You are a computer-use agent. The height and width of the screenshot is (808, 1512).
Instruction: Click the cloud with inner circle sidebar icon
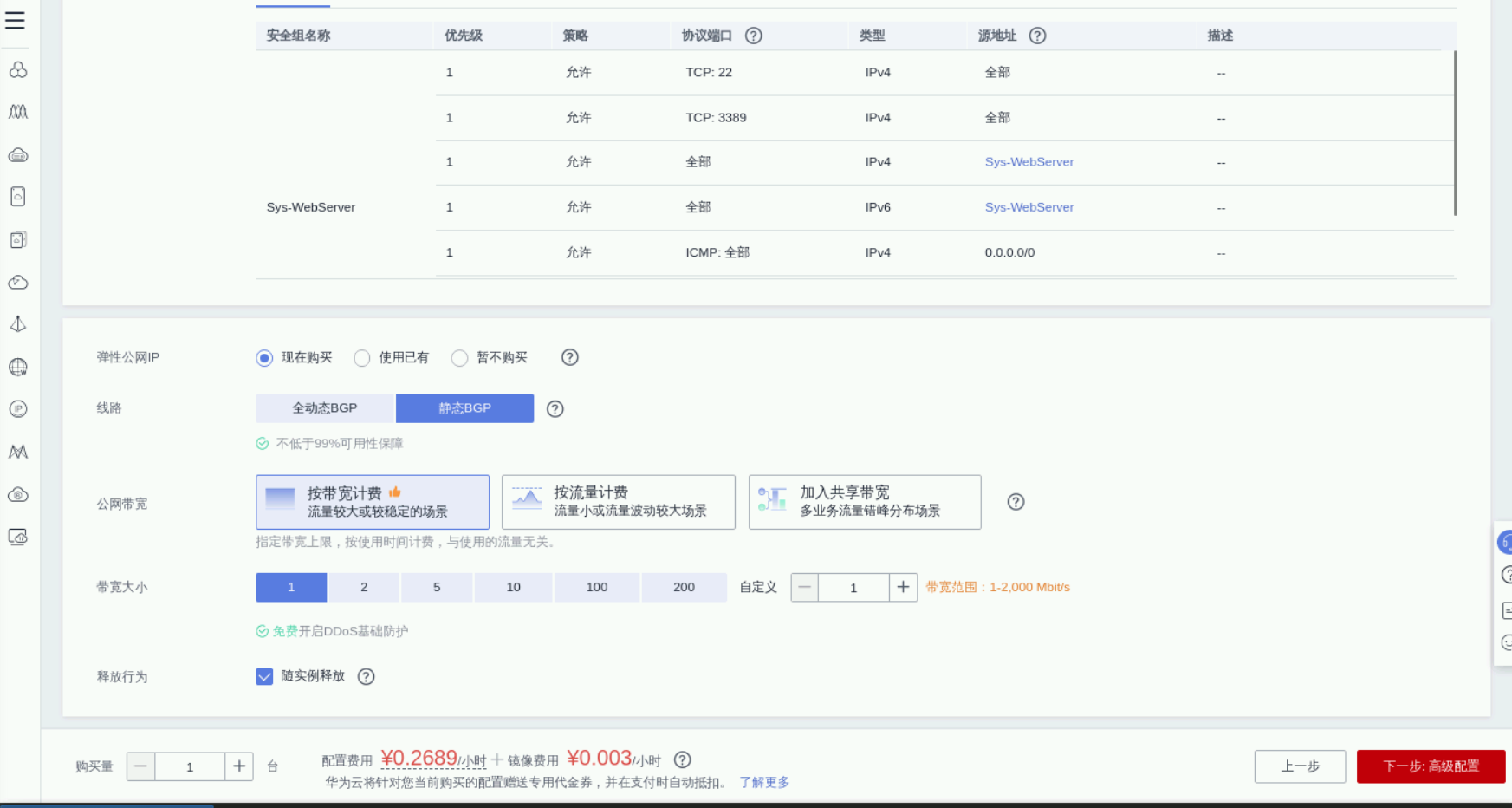(x=18, y=495)
